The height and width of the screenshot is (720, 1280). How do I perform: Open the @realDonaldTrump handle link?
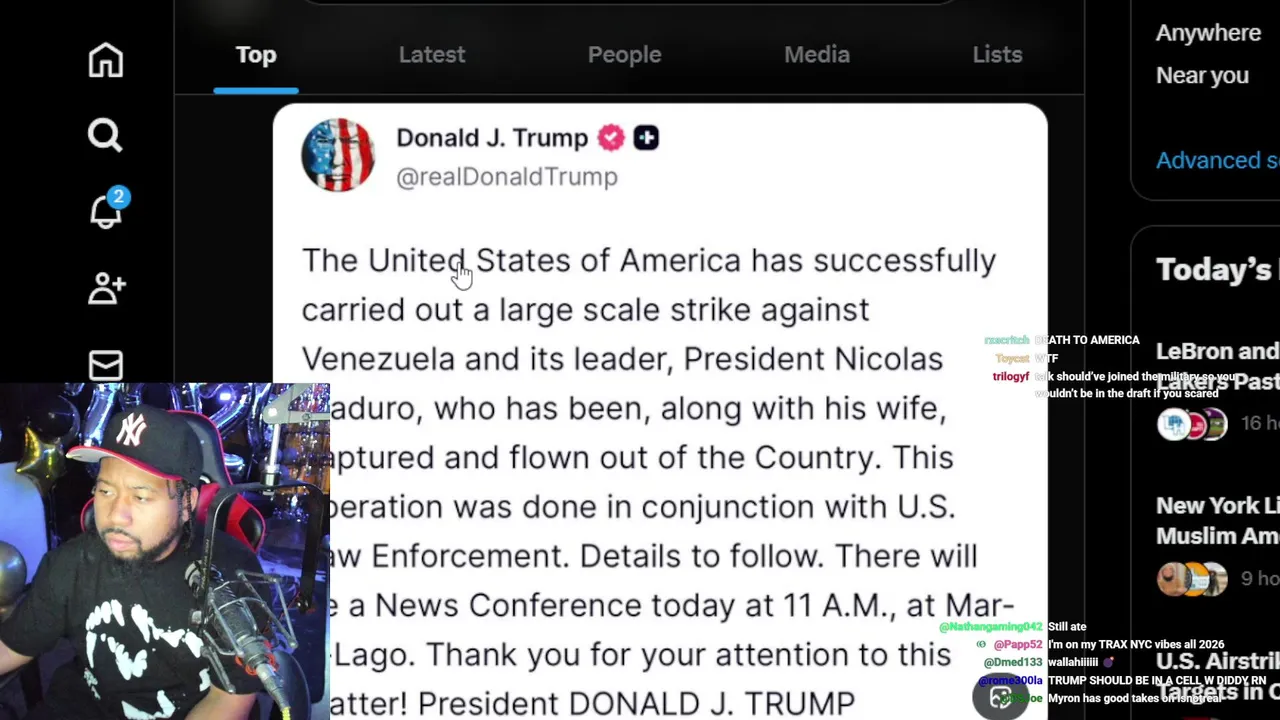(x=507, y=177)
